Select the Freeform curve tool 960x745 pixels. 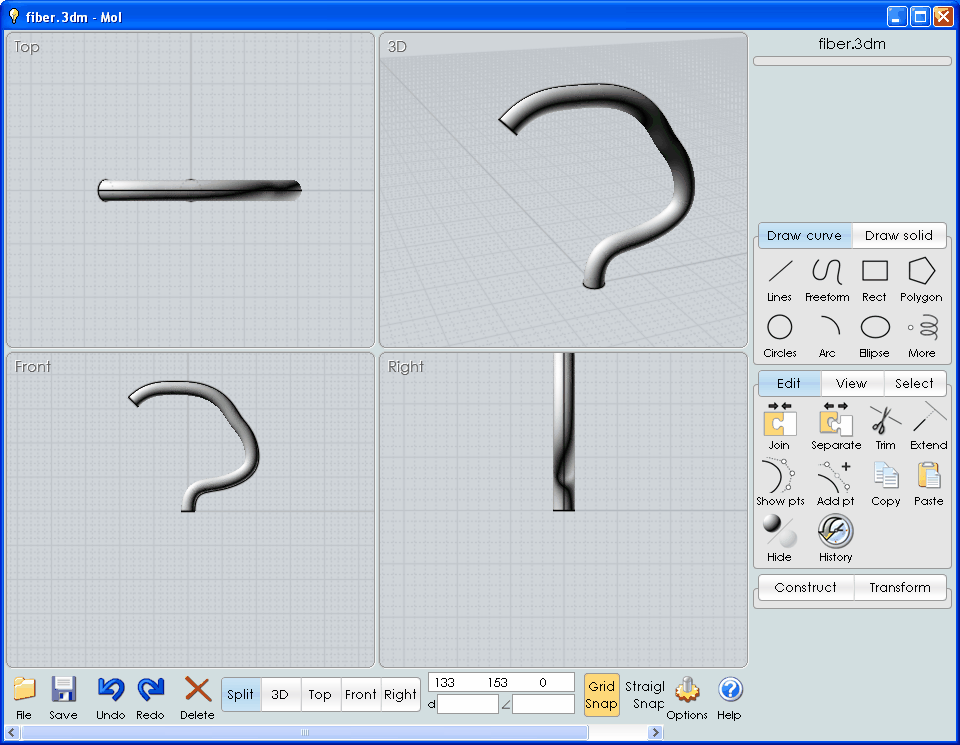(x=827, y=278)
